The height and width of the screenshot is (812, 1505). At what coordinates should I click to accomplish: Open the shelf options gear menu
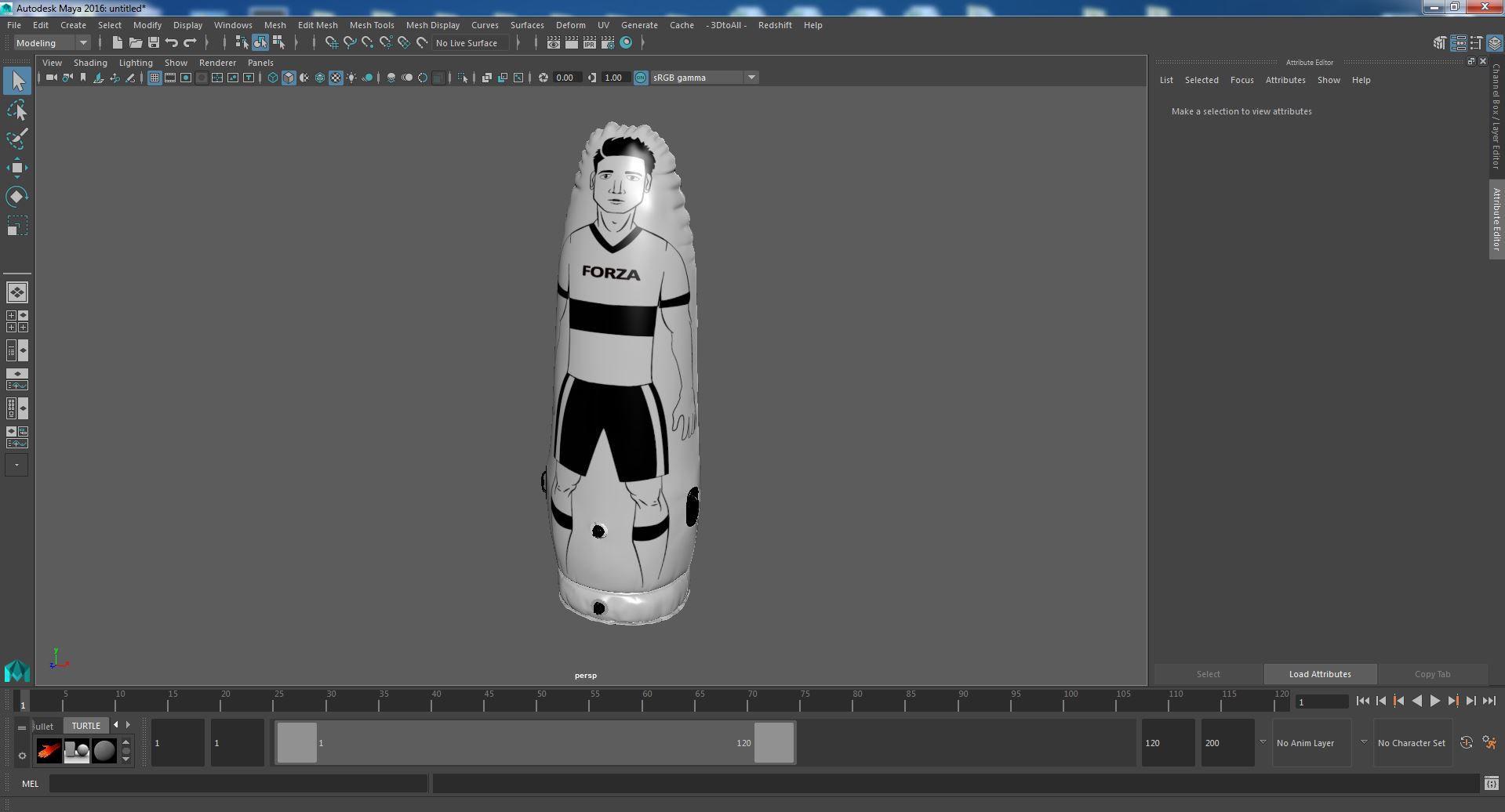click(x=22, y=756)
